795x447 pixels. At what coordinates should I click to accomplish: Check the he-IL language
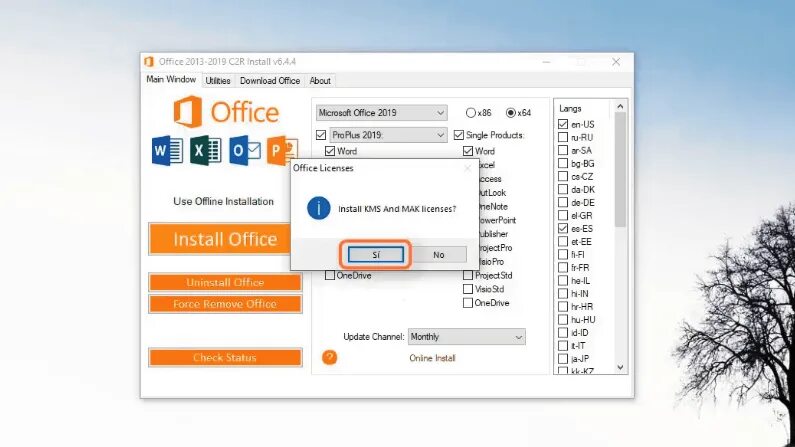(563, 281)
